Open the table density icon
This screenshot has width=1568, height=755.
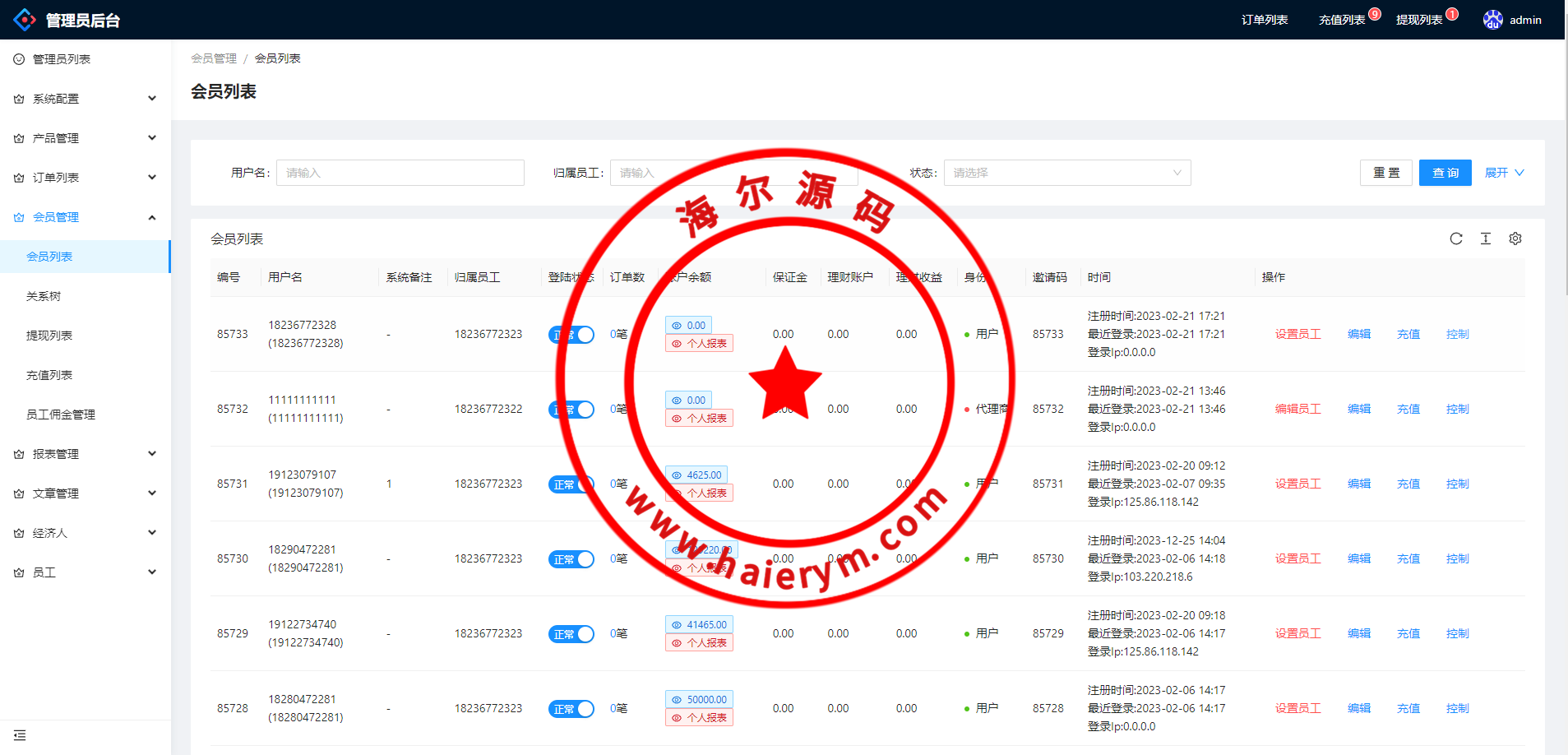click(x=1485, y=239)
